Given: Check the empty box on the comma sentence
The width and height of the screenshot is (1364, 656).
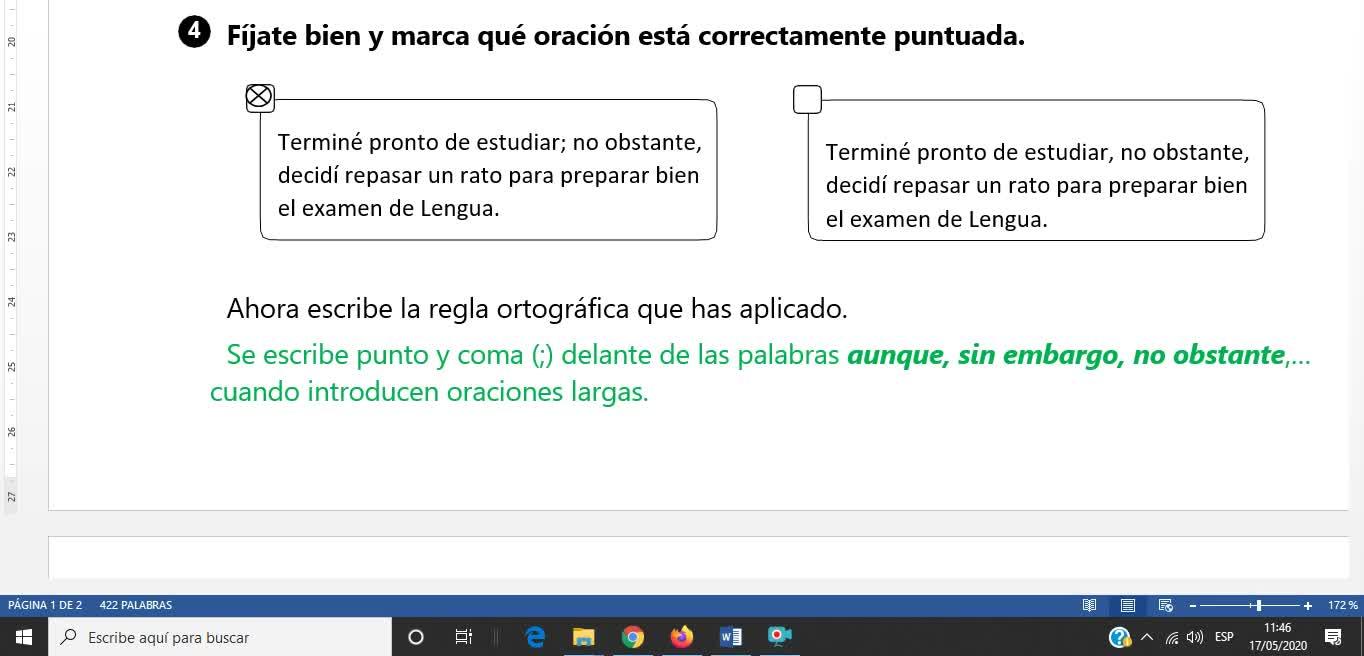Looking at the screenshot, I should (x=807, y=99).
